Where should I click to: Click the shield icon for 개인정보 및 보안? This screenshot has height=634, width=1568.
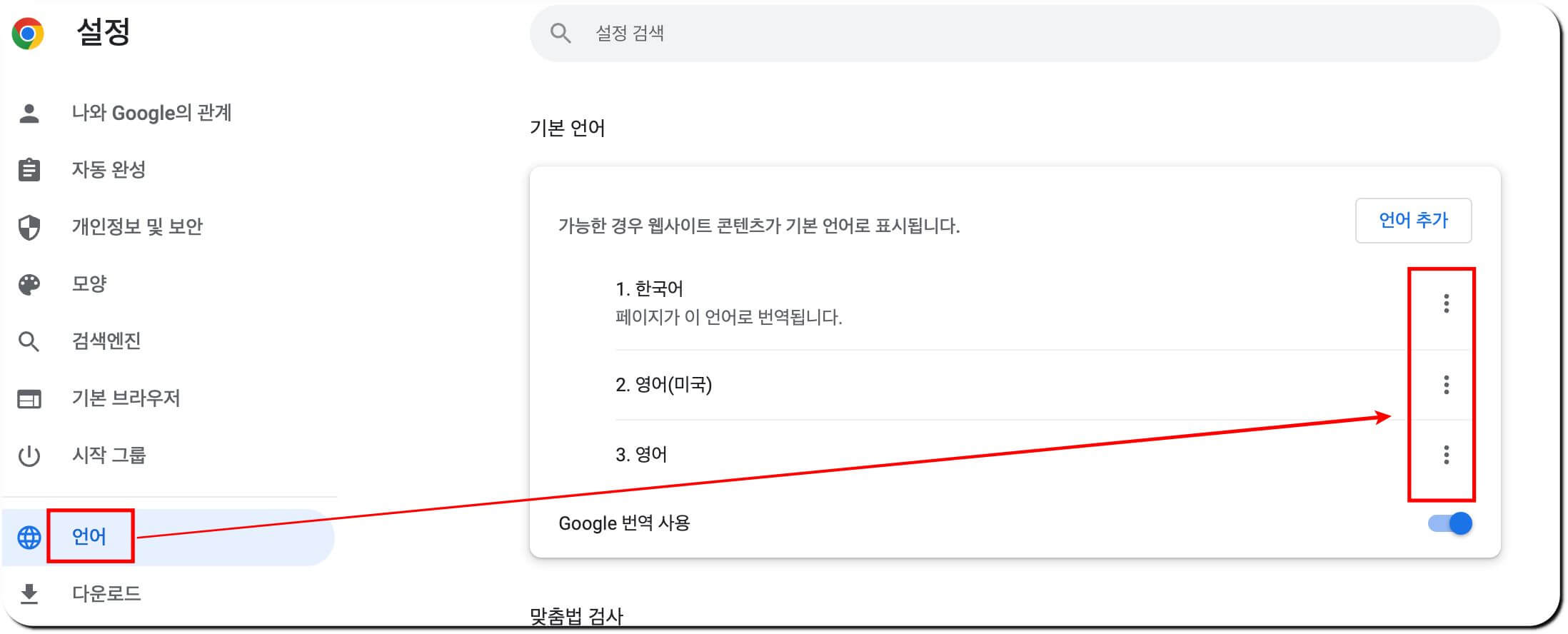[x=29, y=227]
